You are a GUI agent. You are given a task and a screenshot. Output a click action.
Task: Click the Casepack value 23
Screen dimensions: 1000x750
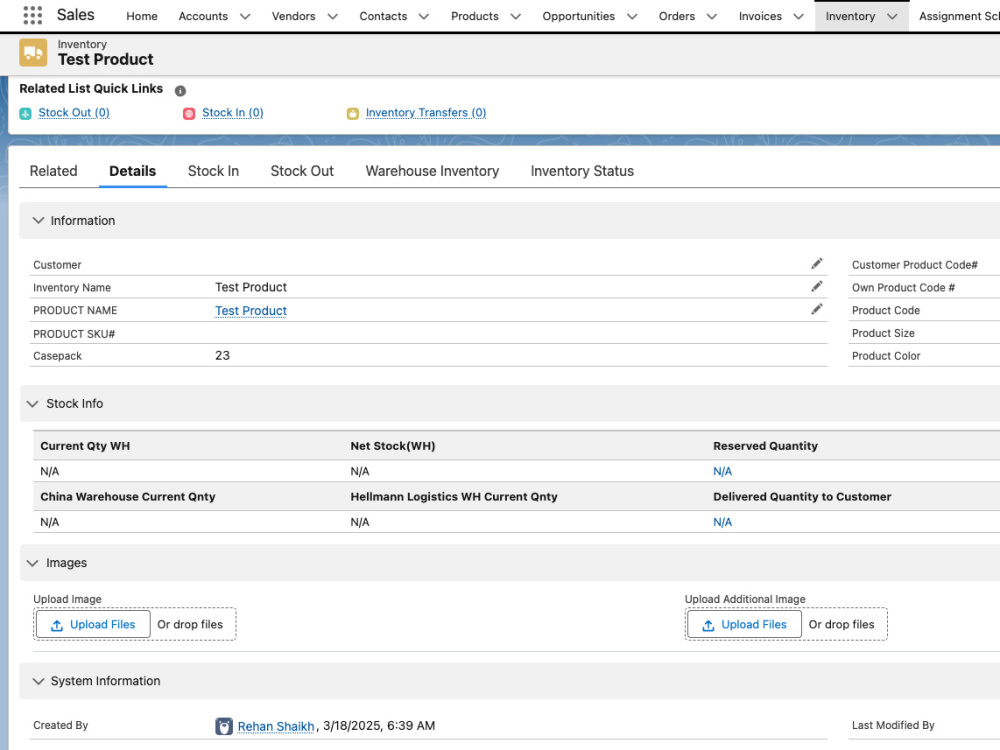point(222,356)
